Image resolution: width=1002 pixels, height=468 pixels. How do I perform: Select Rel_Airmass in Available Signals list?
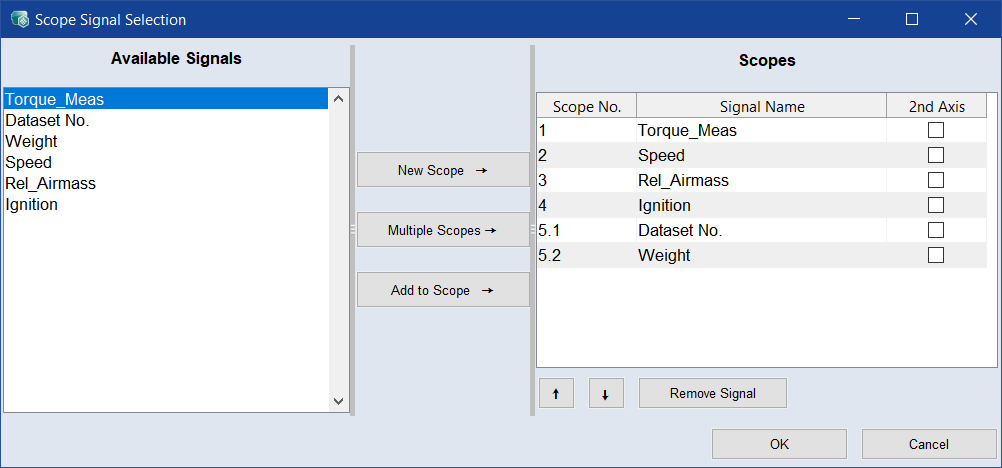pos(50,183)
